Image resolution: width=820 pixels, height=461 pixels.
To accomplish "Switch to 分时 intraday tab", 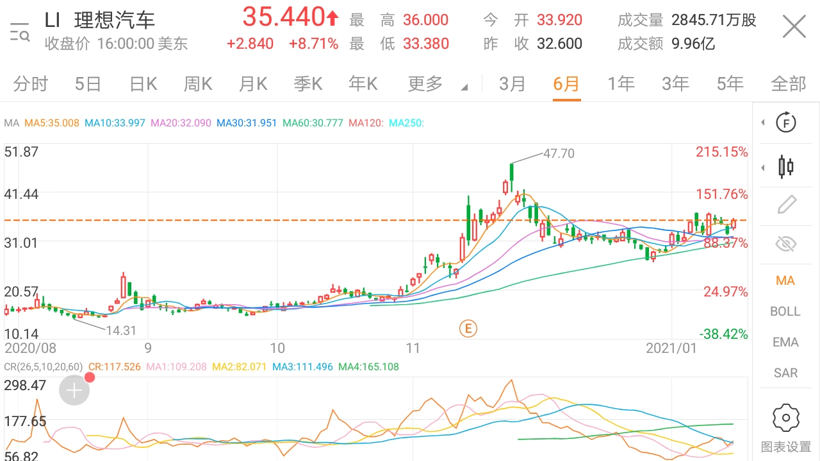I will coord(30,84).
